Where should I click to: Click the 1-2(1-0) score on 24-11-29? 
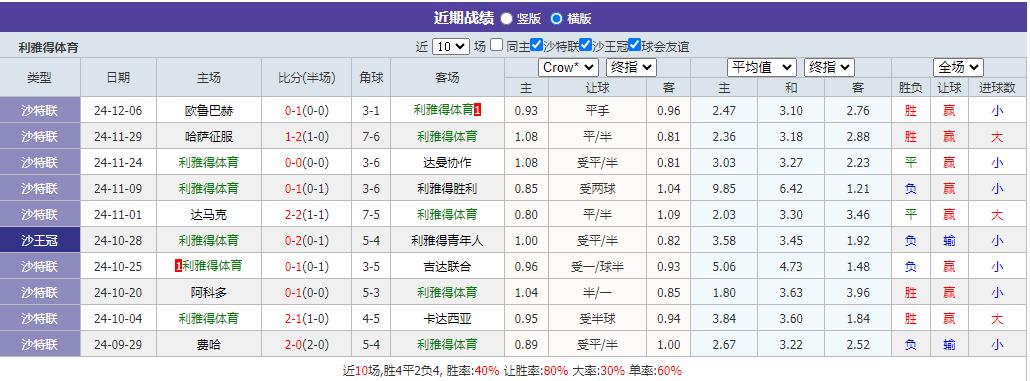click(307, 137)
